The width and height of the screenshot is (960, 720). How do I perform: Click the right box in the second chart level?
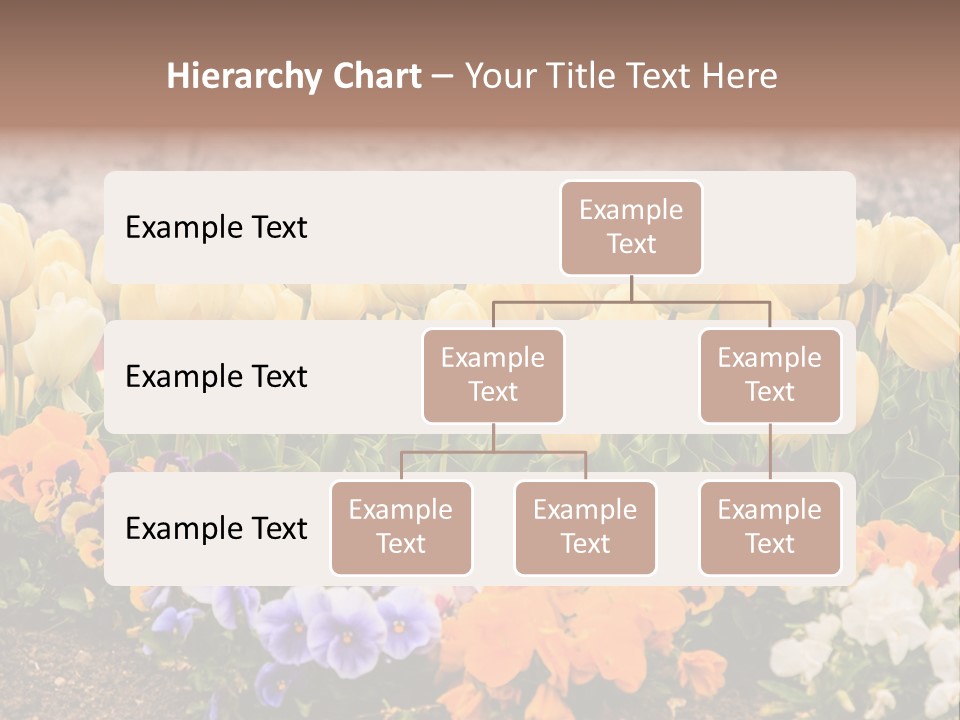tap(770, 376)
